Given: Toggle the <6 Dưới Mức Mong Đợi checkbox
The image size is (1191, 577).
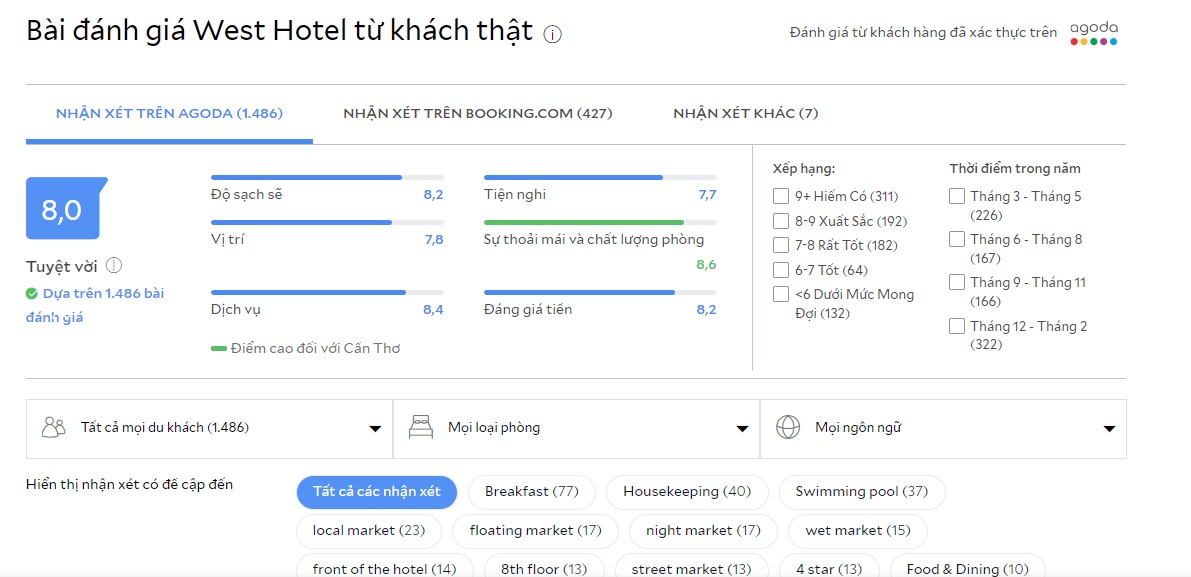Looking at the screenshot, I should pos(781,294).
